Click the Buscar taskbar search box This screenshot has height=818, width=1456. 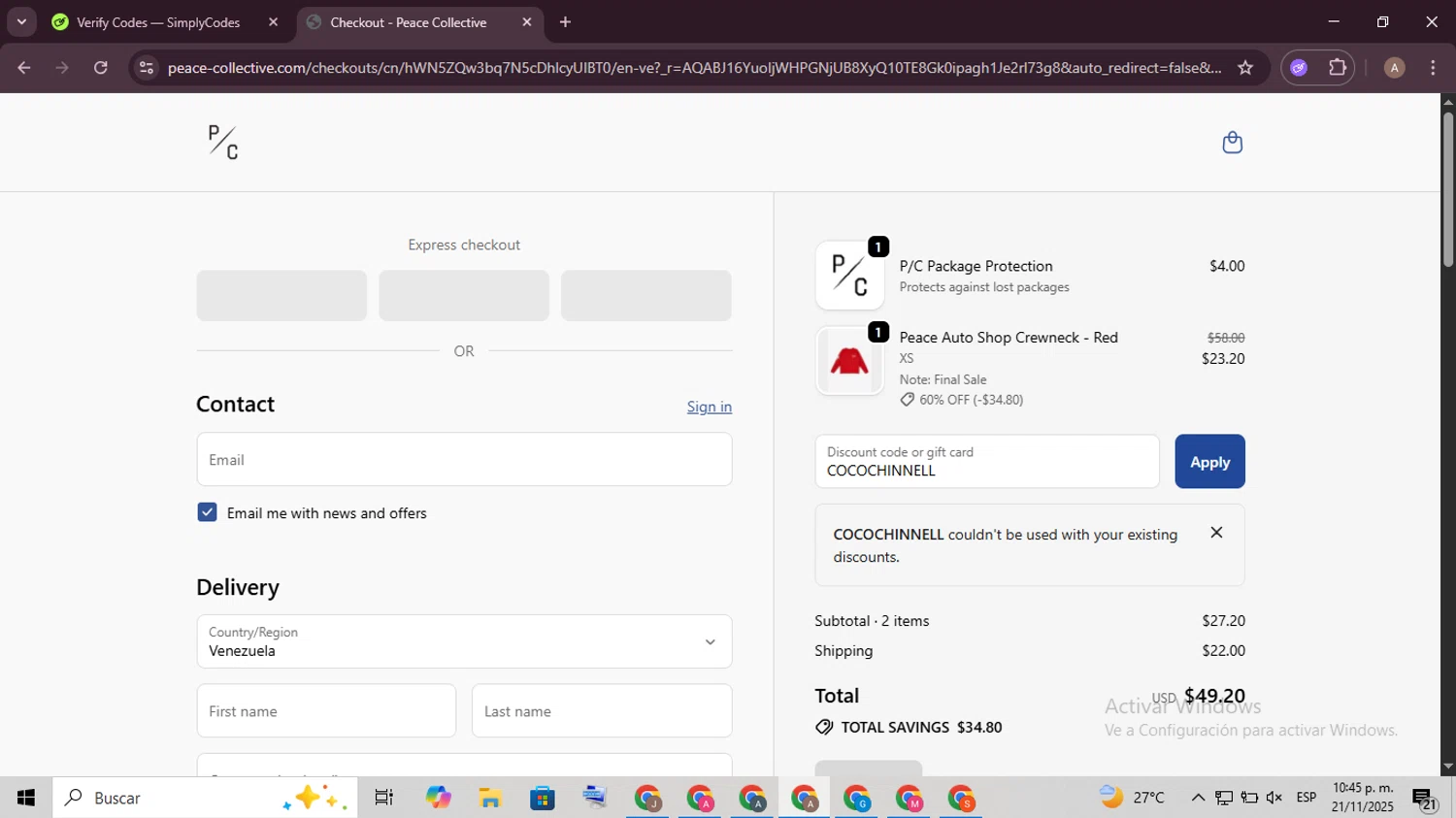coord(205,798)
